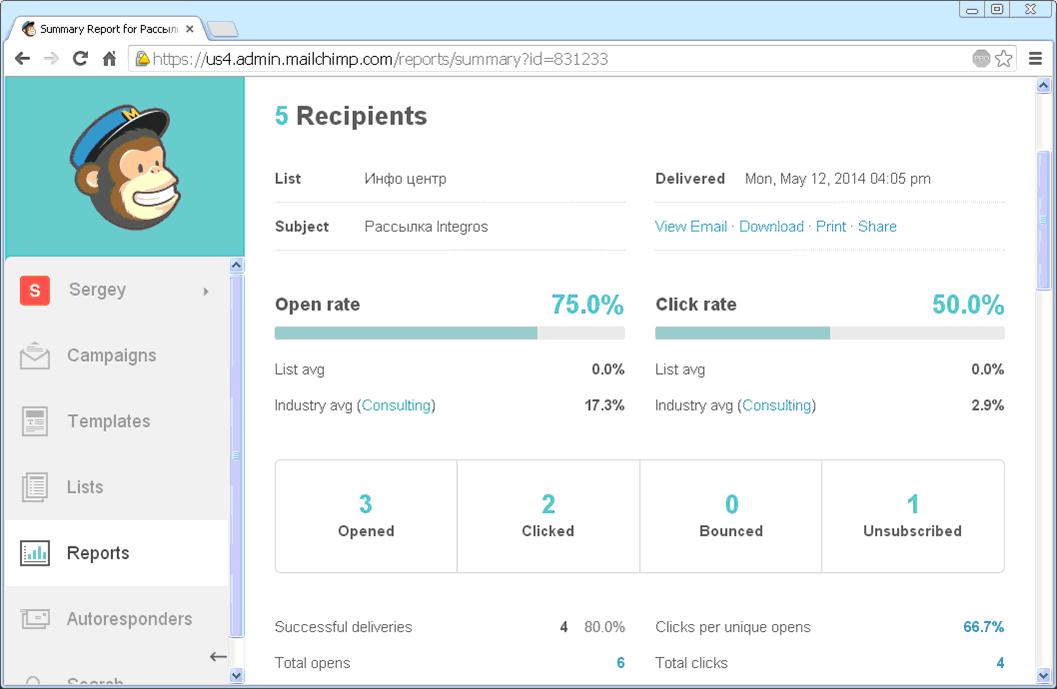The image size is (1057, 689).
Task: Click the red S account avatar
Action: [x=34, y=291]
